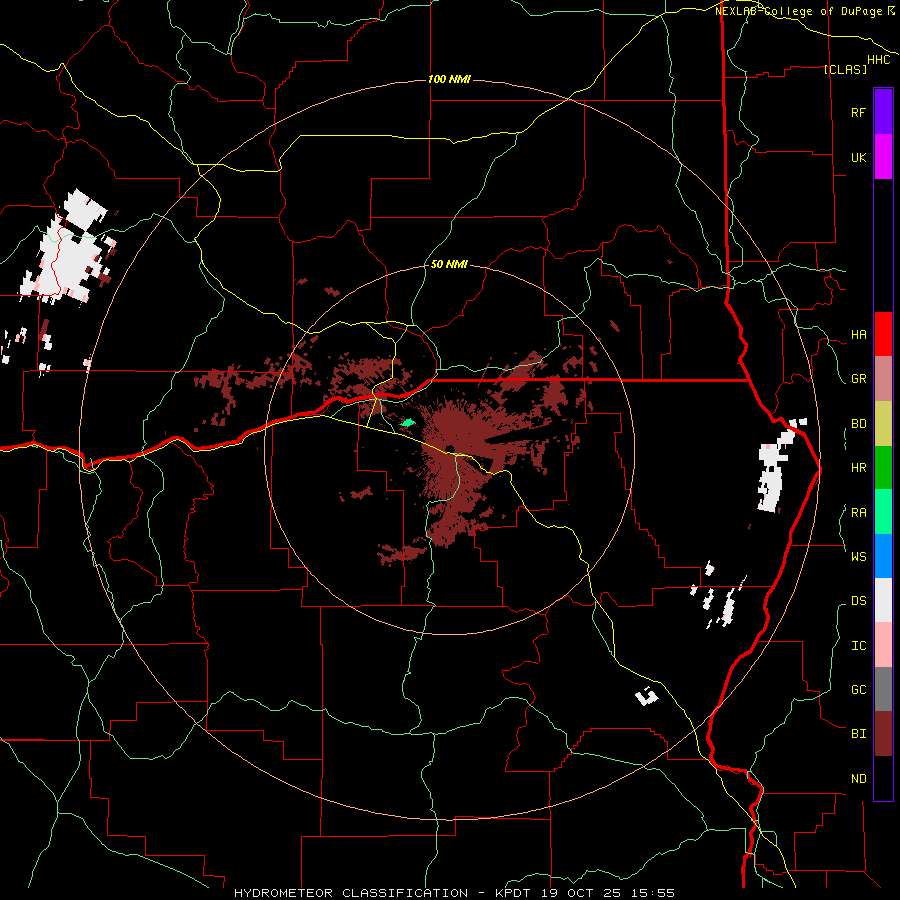Viewport: 900px width, 900px height.
Task: Click the DS white legend swatch
Action: [883, 600]
